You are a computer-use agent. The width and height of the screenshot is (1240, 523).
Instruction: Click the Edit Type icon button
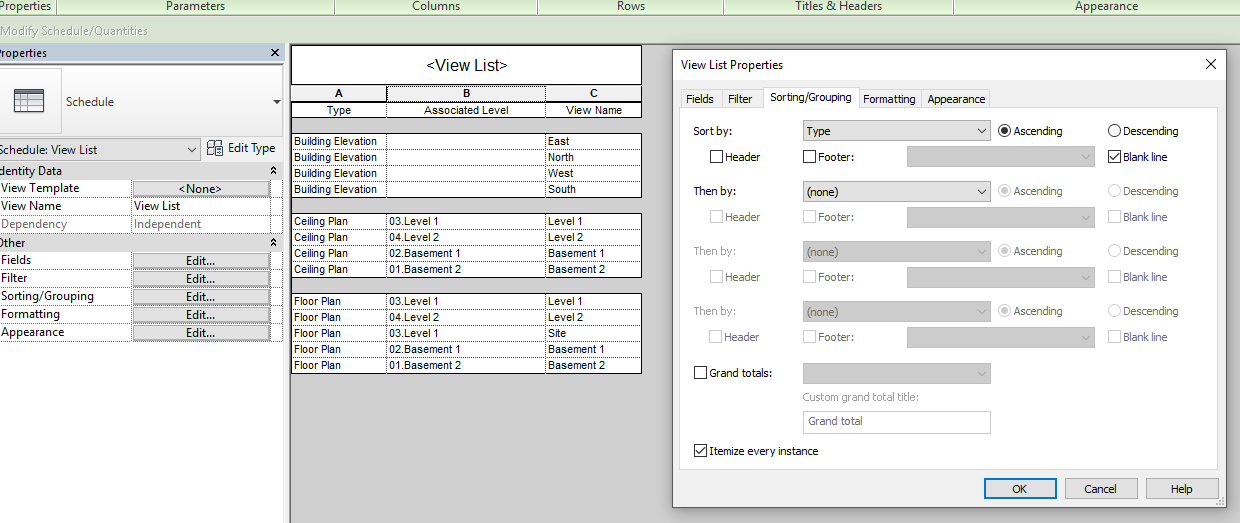(240, 149)
